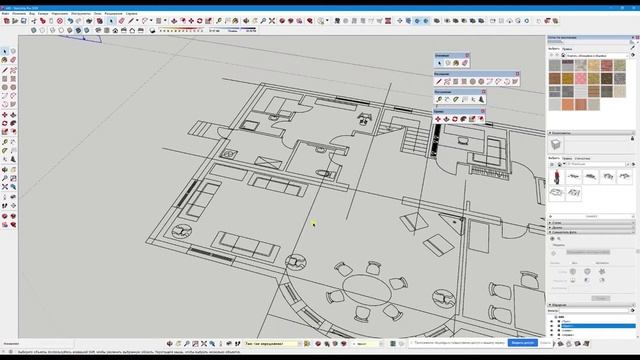Image resolution: width=640 pixels, height=360 pixels.
Task: Select the Select arrow in the left tool column
Action: (5, 51)
